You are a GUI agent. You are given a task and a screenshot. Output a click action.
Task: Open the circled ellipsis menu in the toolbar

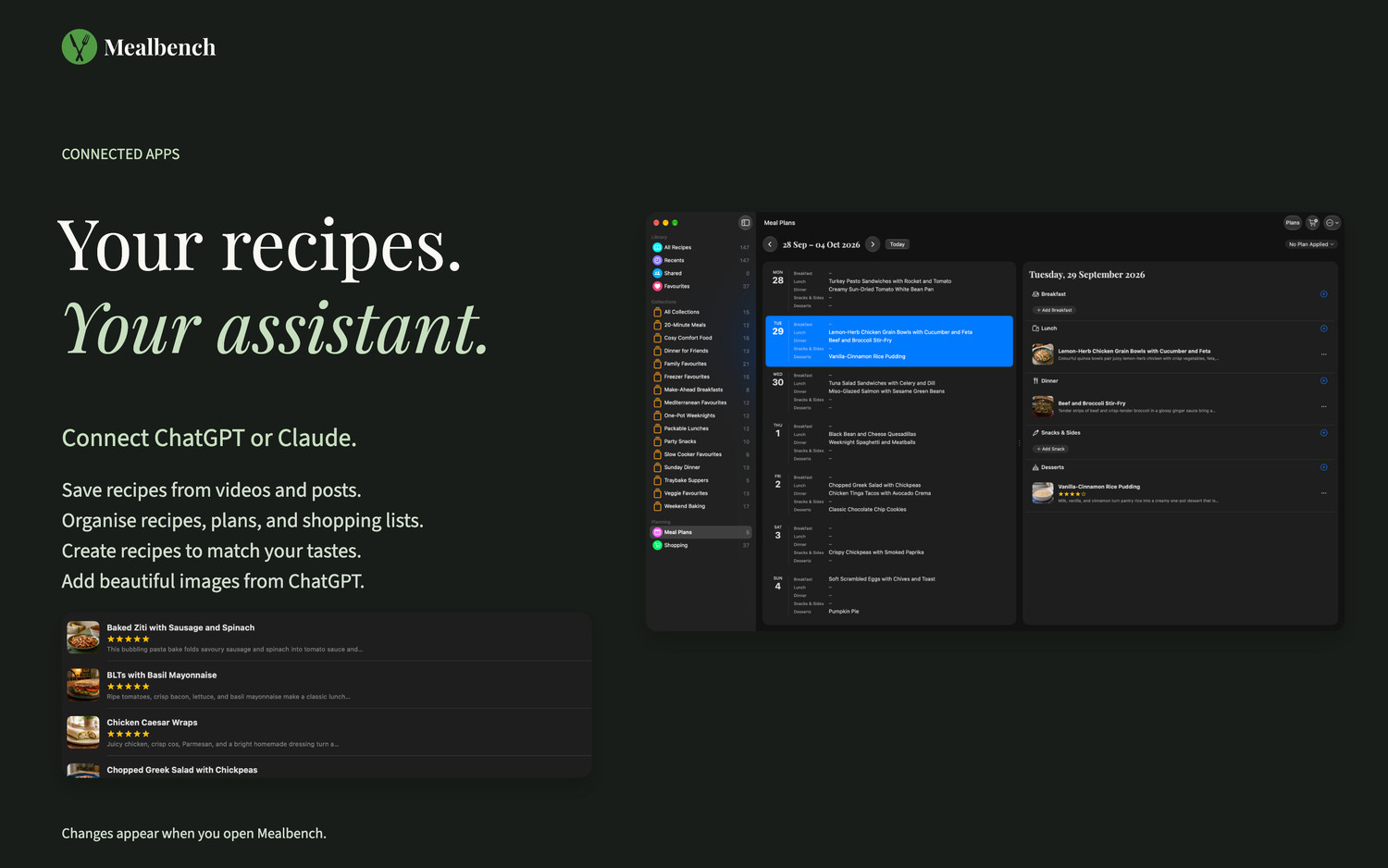pos(1332,223)
